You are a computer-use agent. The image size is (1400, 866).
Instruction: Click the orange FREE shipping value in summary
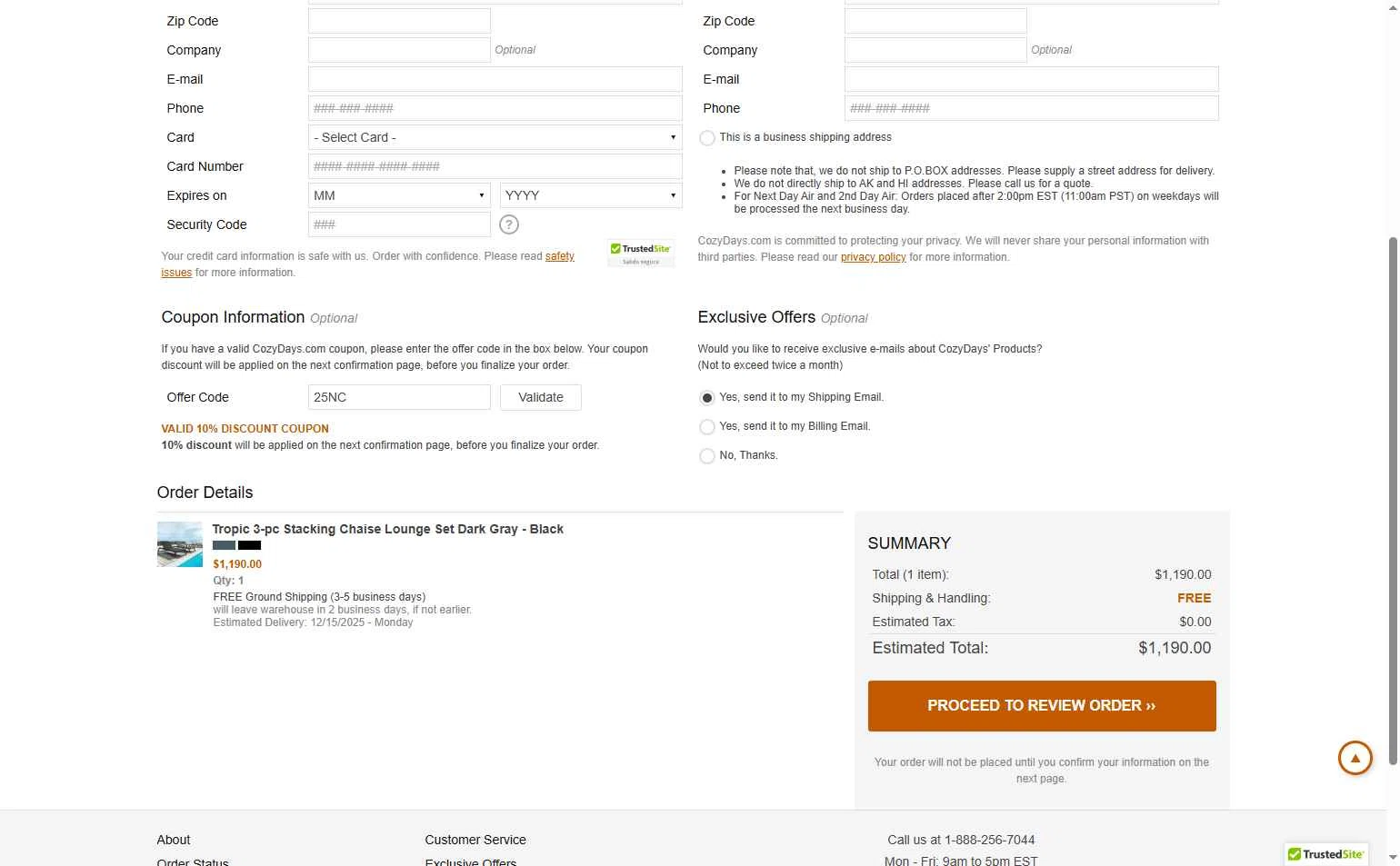1195,598
